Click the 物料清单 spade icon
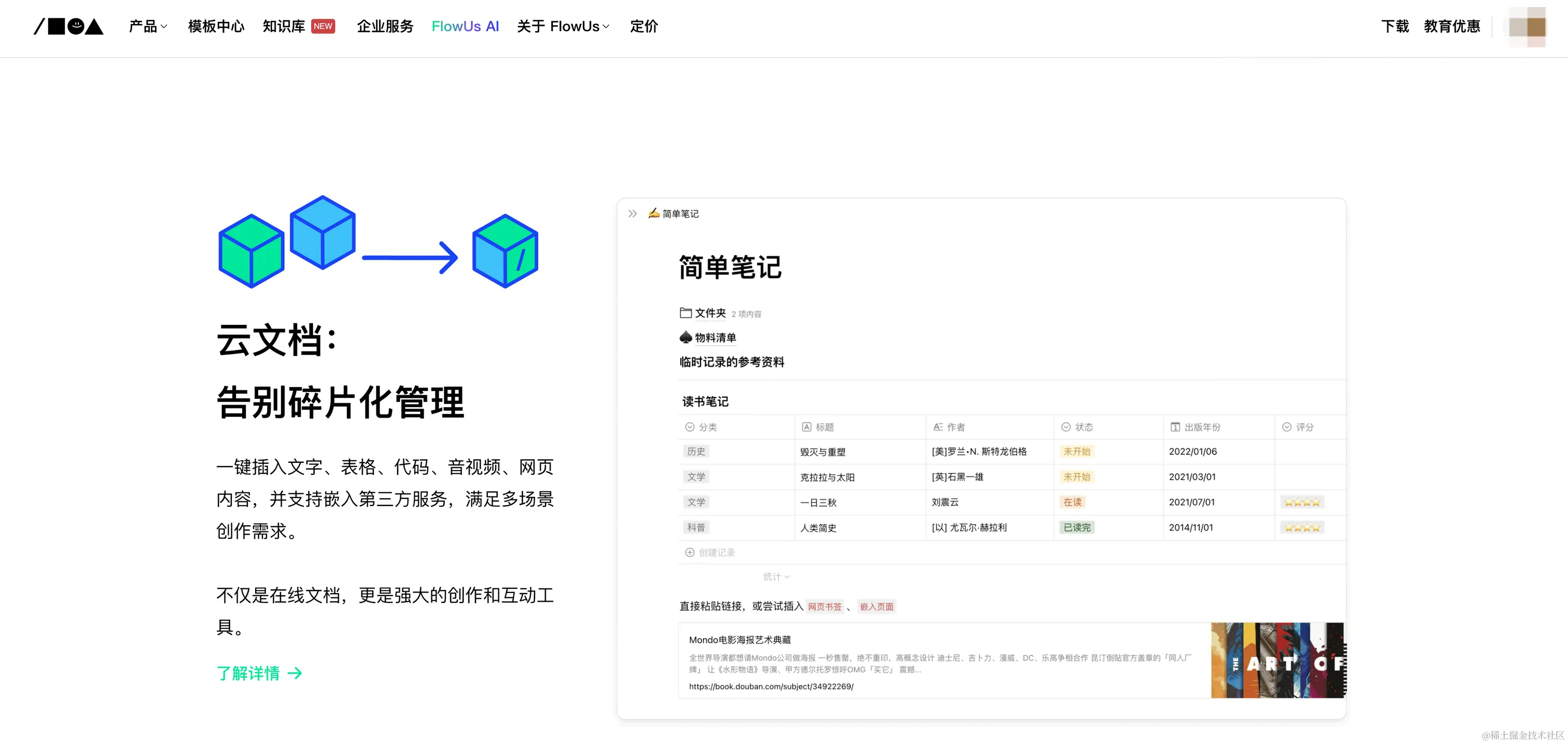 [685, 337]
